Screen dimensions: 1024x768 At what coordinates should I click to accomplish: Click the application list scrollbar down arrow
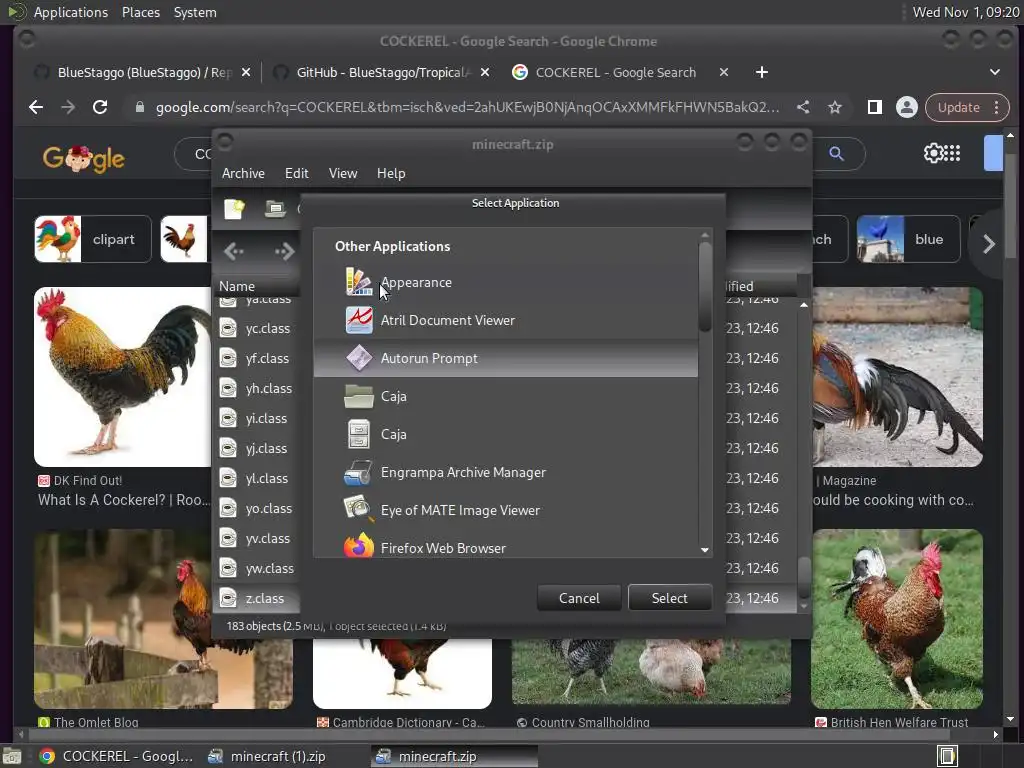705,550
